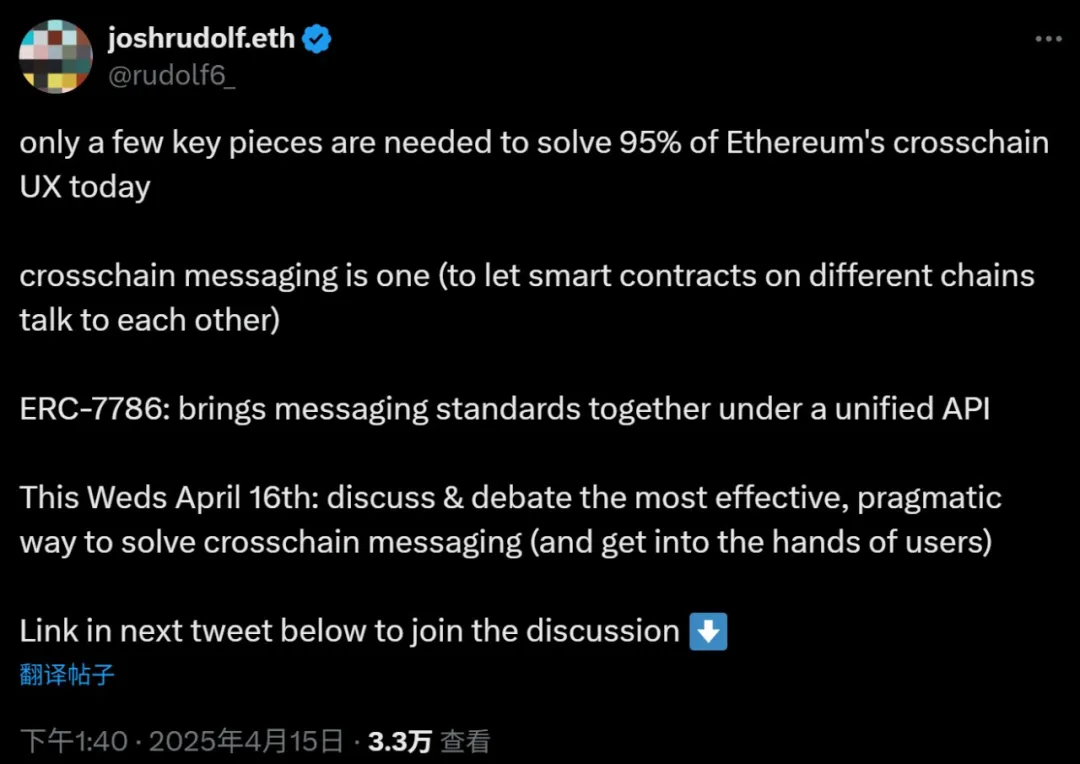Click the 翻译帖子 translate post link

(67, 675)
